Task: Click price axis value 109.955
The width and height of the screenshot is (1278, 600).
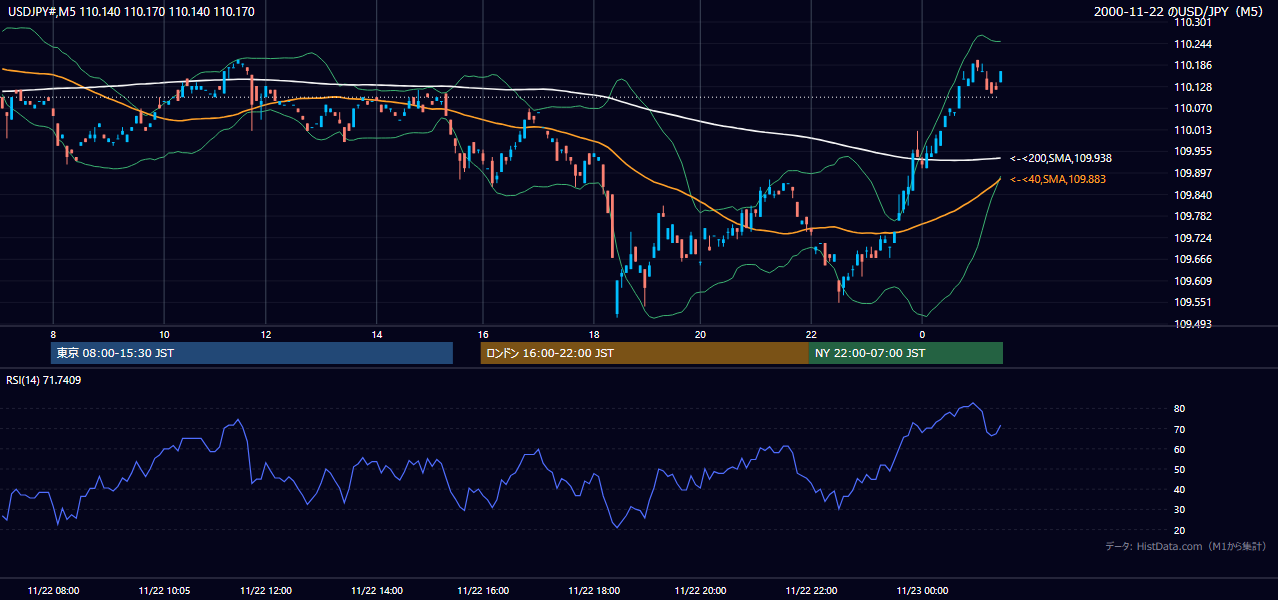Action: pos(1195,151)
